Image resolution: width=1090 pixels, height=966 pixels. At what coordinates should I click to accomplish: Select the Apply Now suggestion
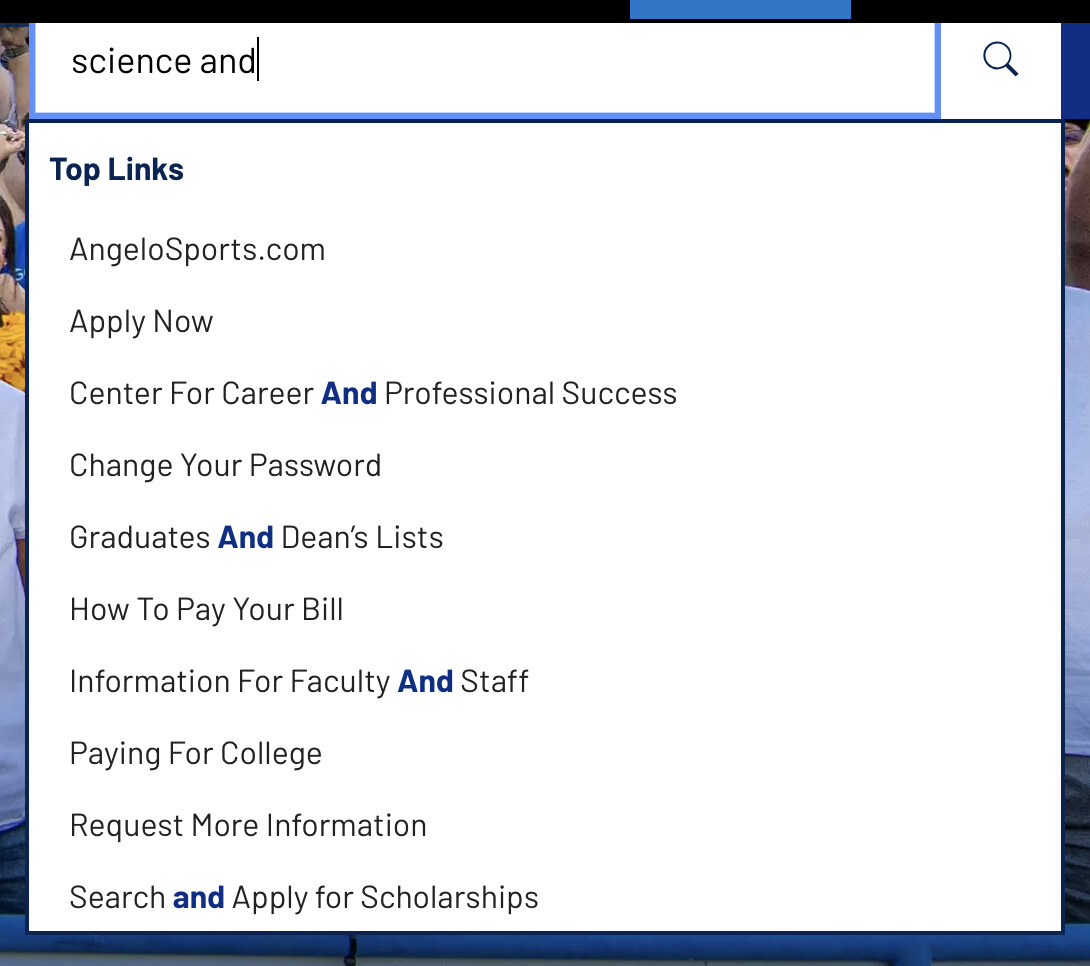click(x=141, y=321)
